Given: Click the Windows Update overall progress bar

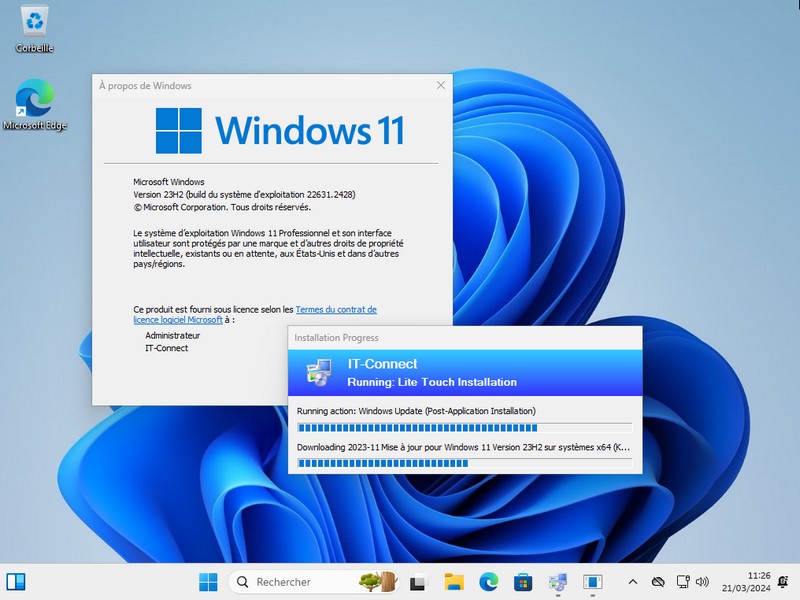Looking at the screenshot, I should 464,428.
